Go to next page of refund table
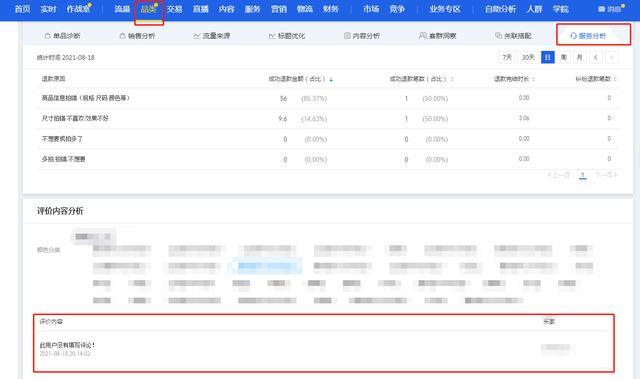 click(x=606, y=175)
